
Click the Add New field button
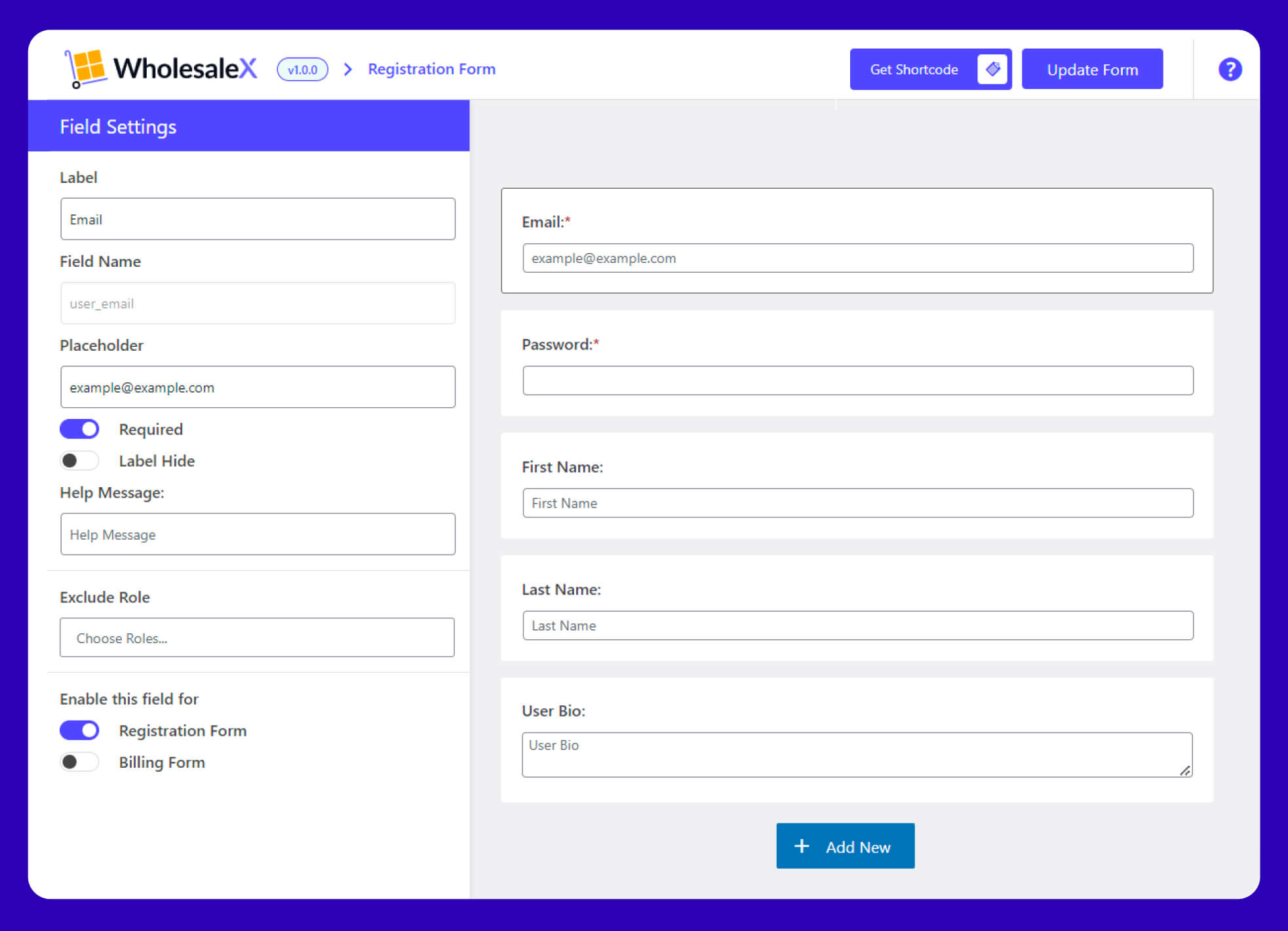coord(845,846)
